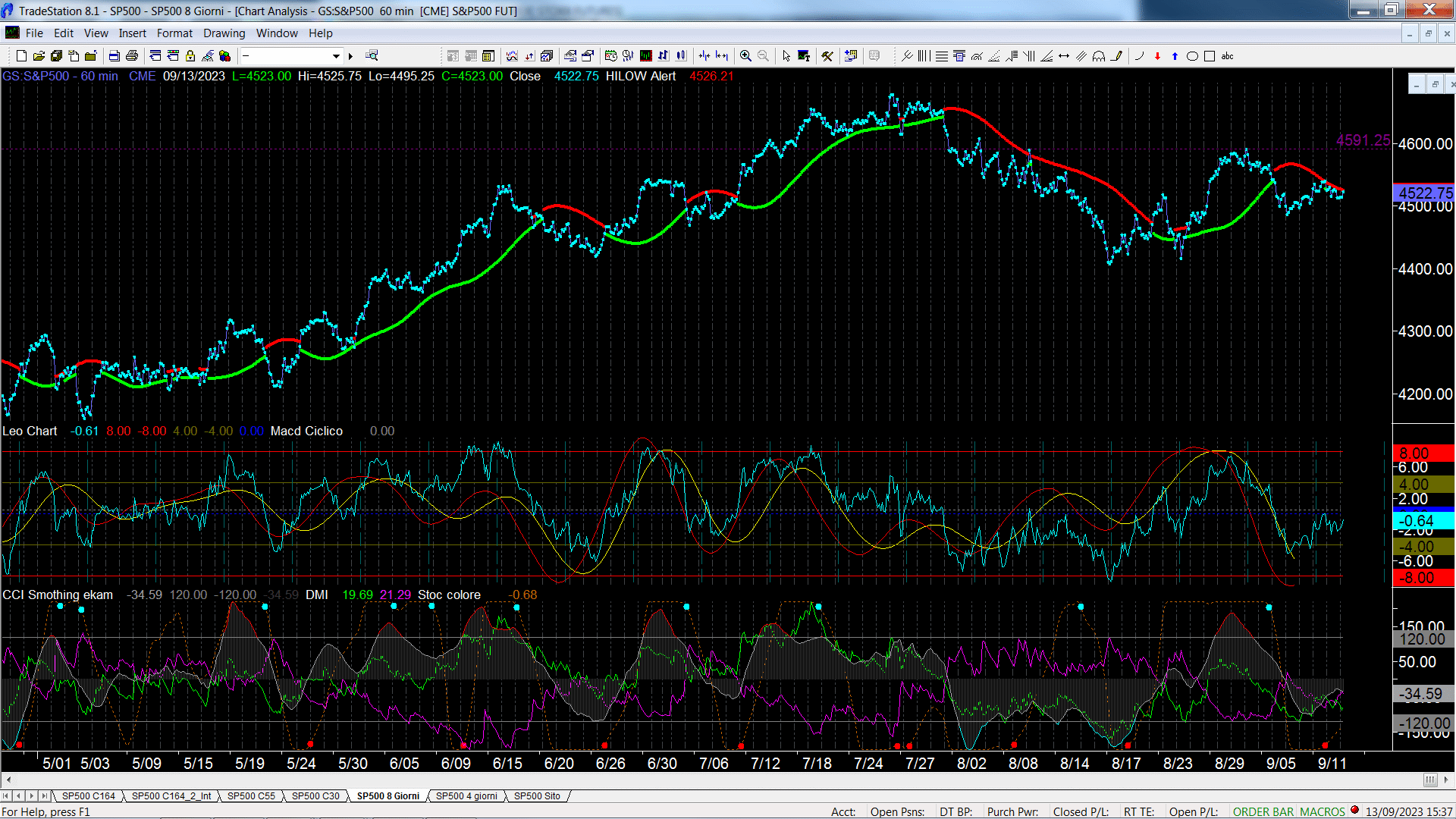Click MACROS in status bar

(1322, 811)
